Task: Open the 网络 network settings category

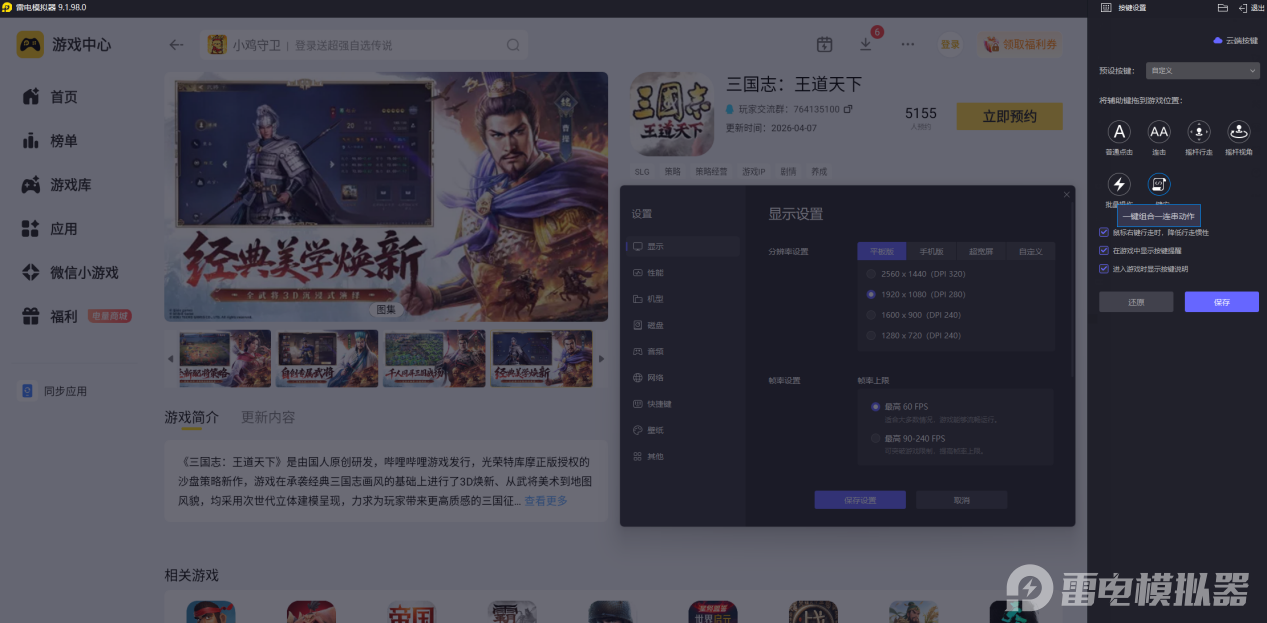Action: (683, 378)
